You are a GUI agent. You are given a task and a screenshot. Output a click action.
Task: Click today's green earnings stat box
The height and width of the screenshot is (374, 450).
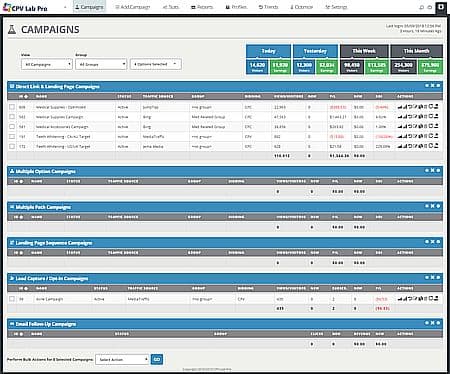pyautogui.click(x=280, y=66)
